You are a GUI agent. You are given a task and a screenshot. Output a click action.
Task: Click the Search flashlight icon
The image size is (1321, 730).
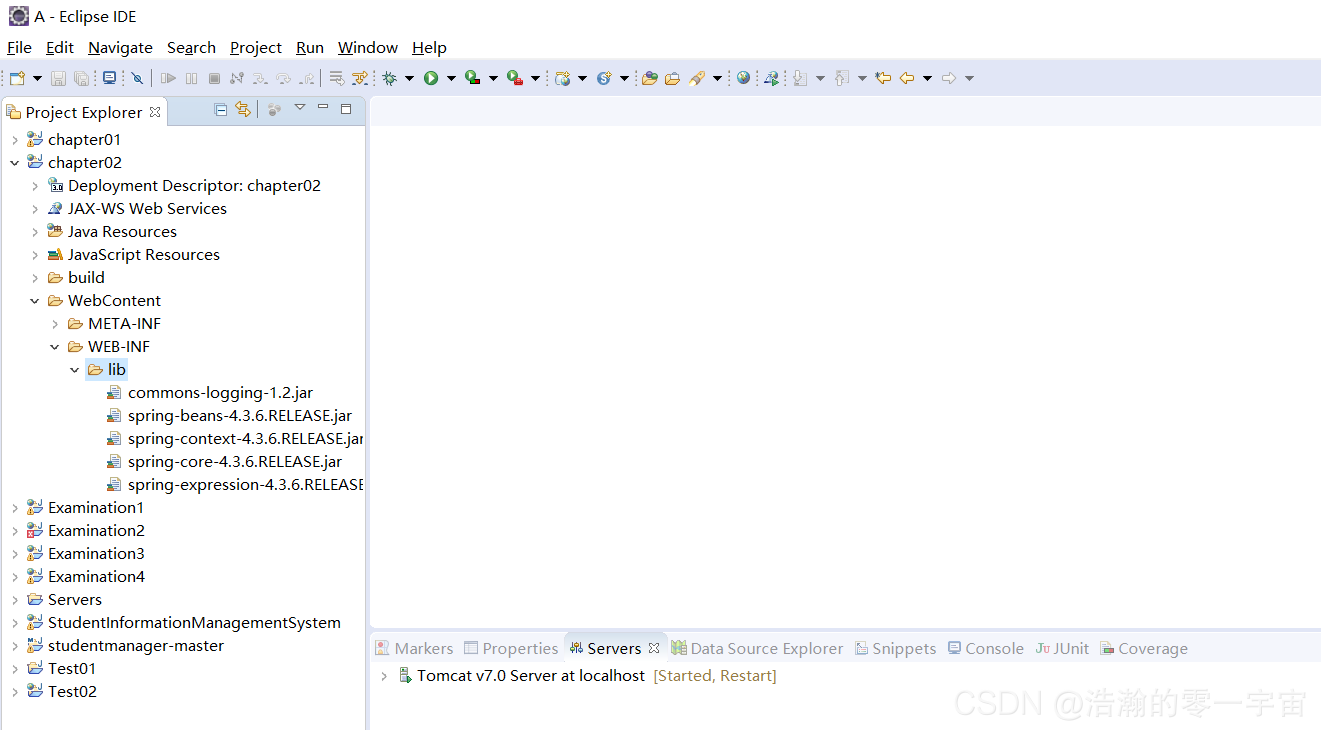point(698,78)
